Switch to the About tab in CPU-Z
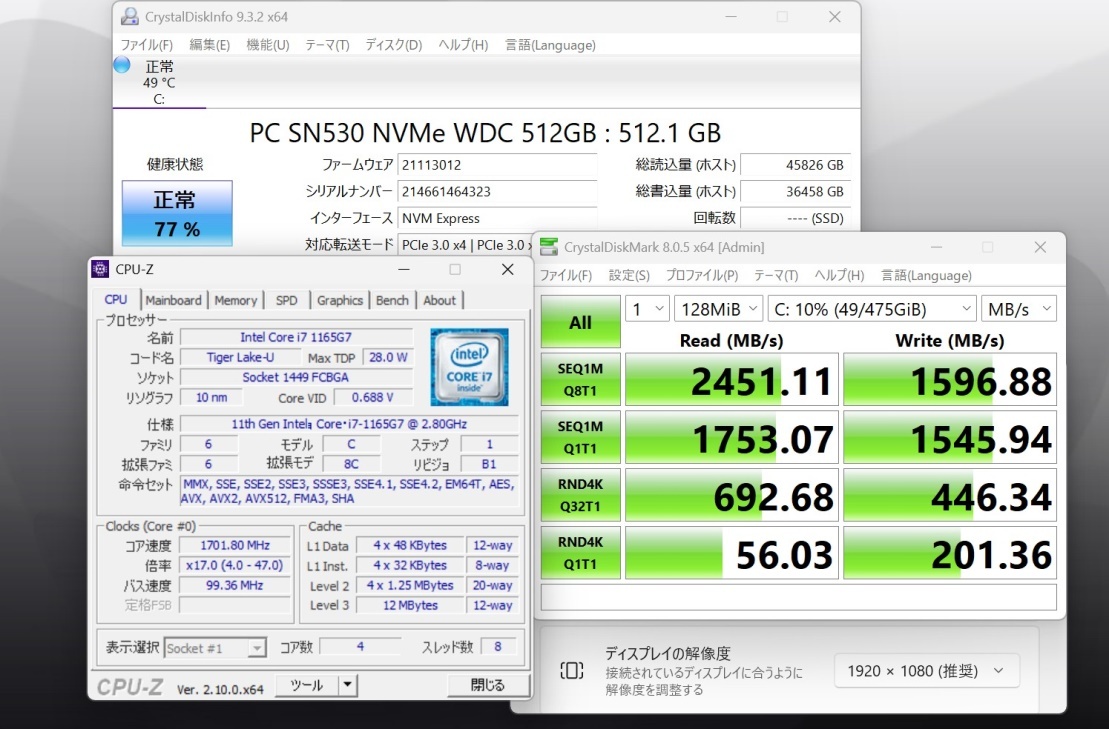Screen dimensions: 1109x729 [439, 301]
